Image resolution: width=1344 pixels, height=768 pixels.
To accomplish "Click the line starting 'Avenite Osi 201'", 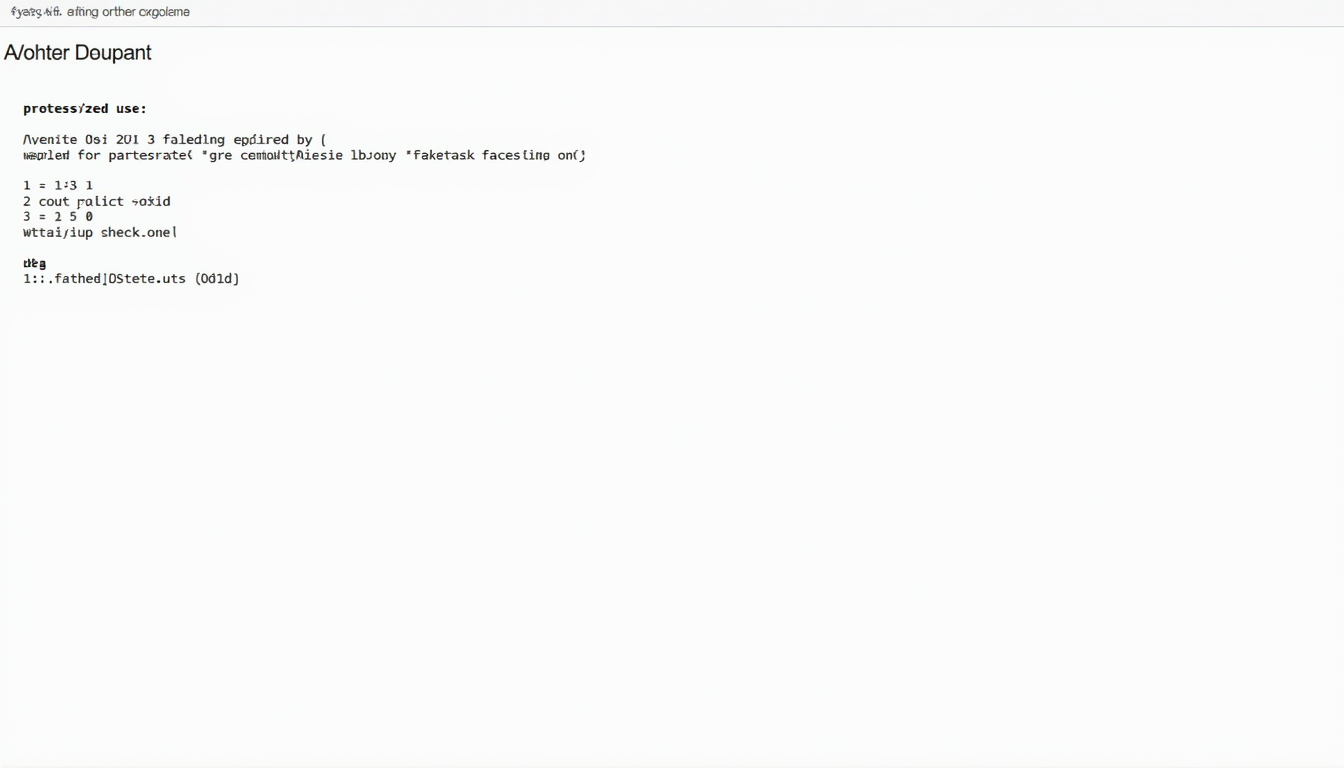I will pos(175,140).
